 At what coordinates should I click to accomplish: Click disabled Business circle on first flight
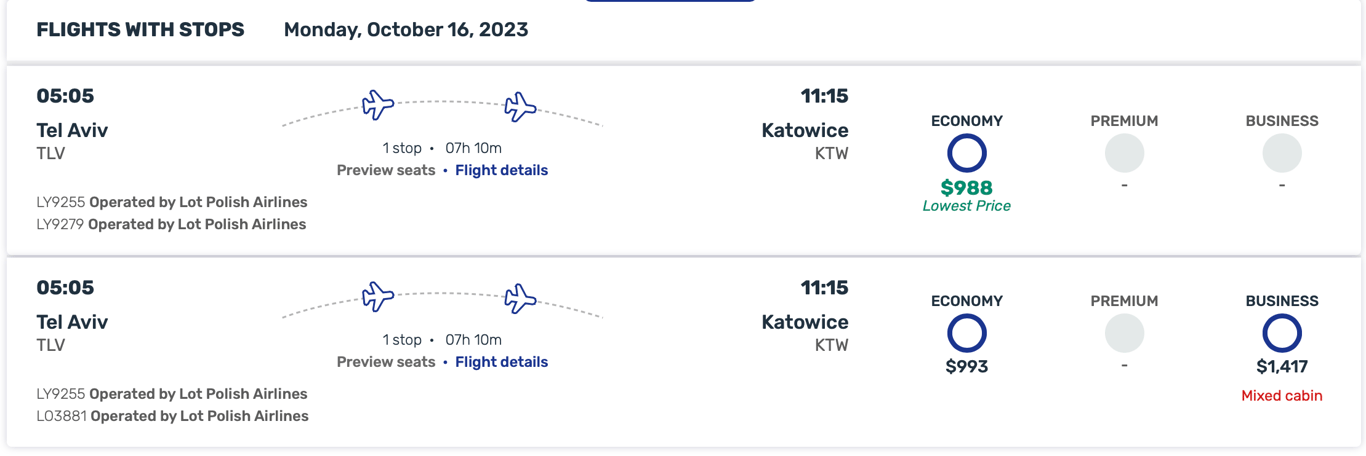pos(1281,154)
